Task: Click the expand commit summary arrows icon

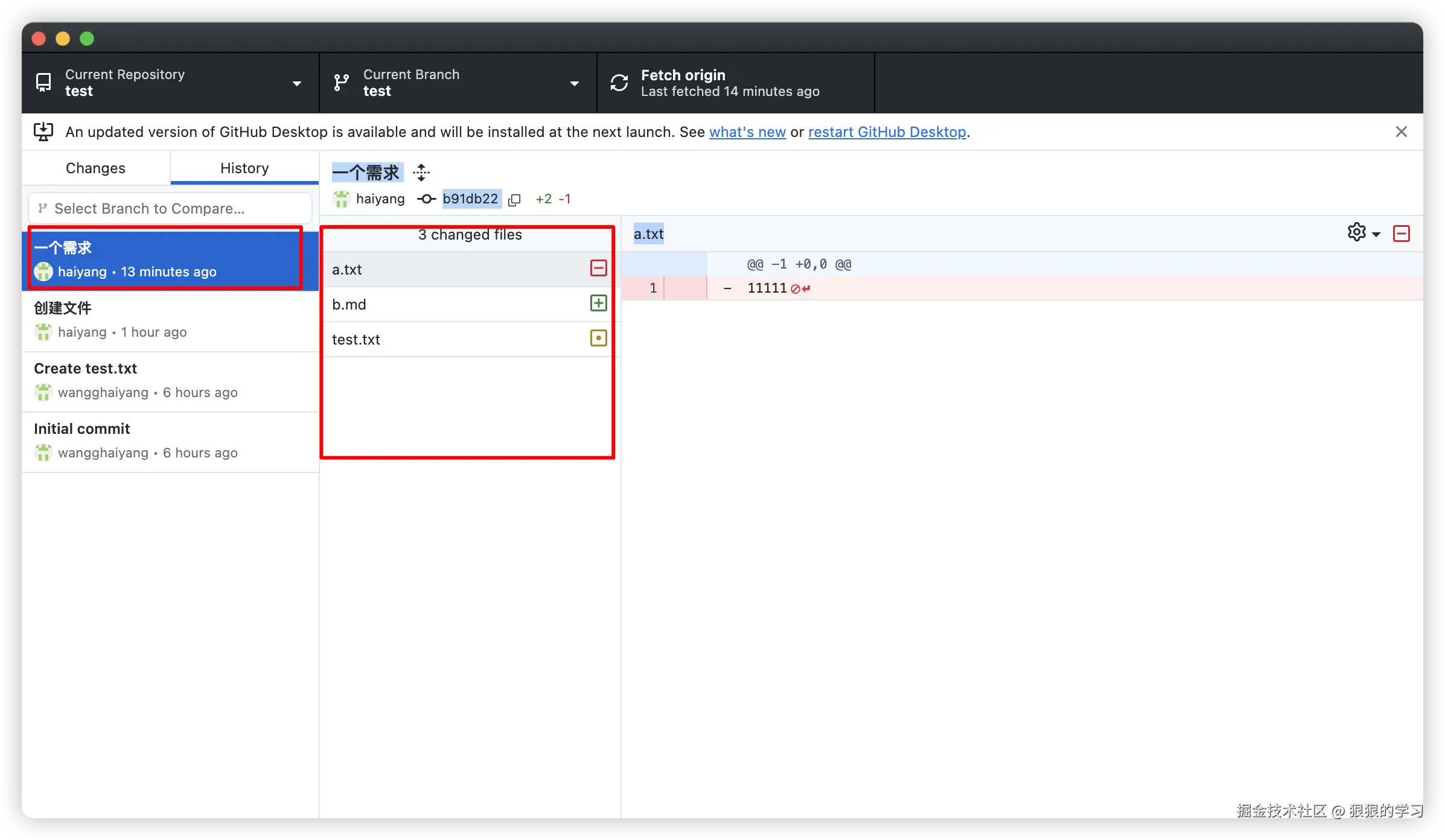Action: click(x=421, y=173)
